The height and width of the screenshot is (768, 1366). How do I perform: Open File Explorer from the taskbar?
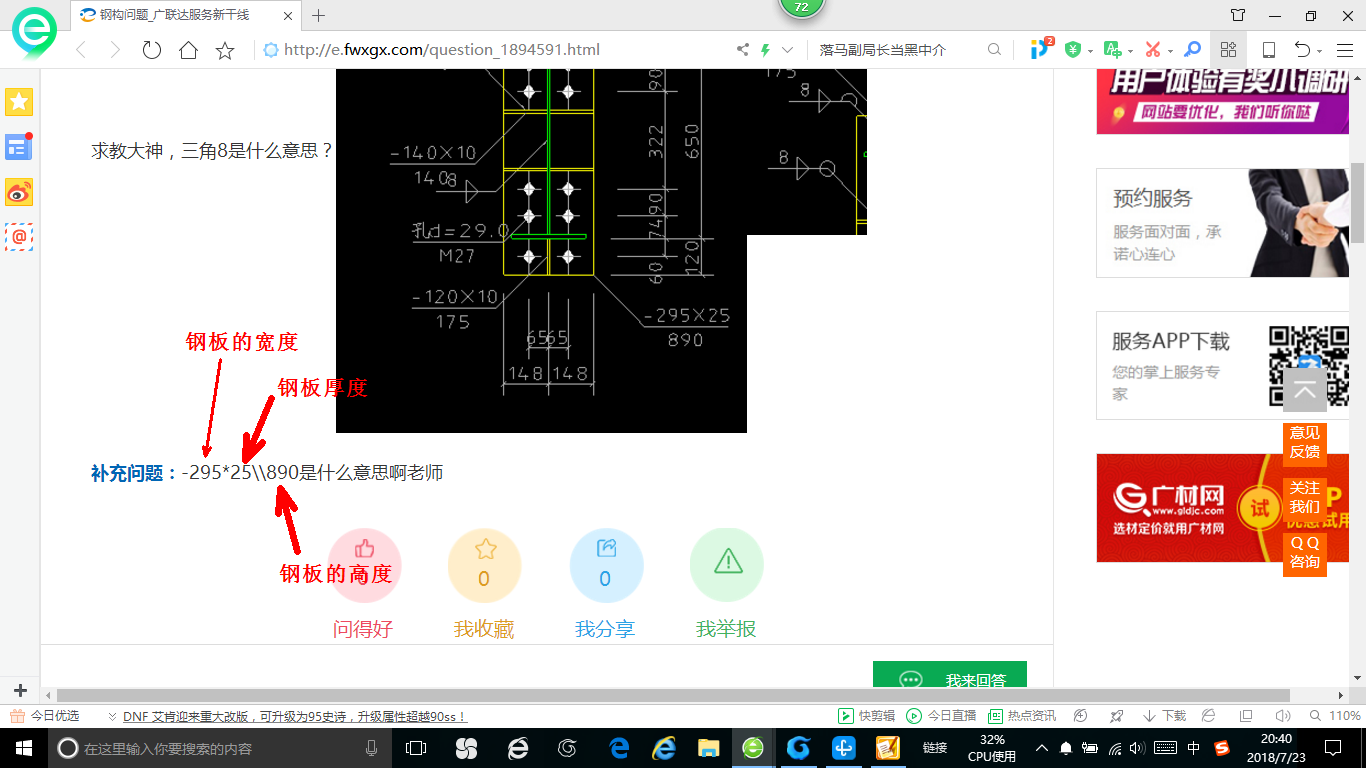[708, 748]
